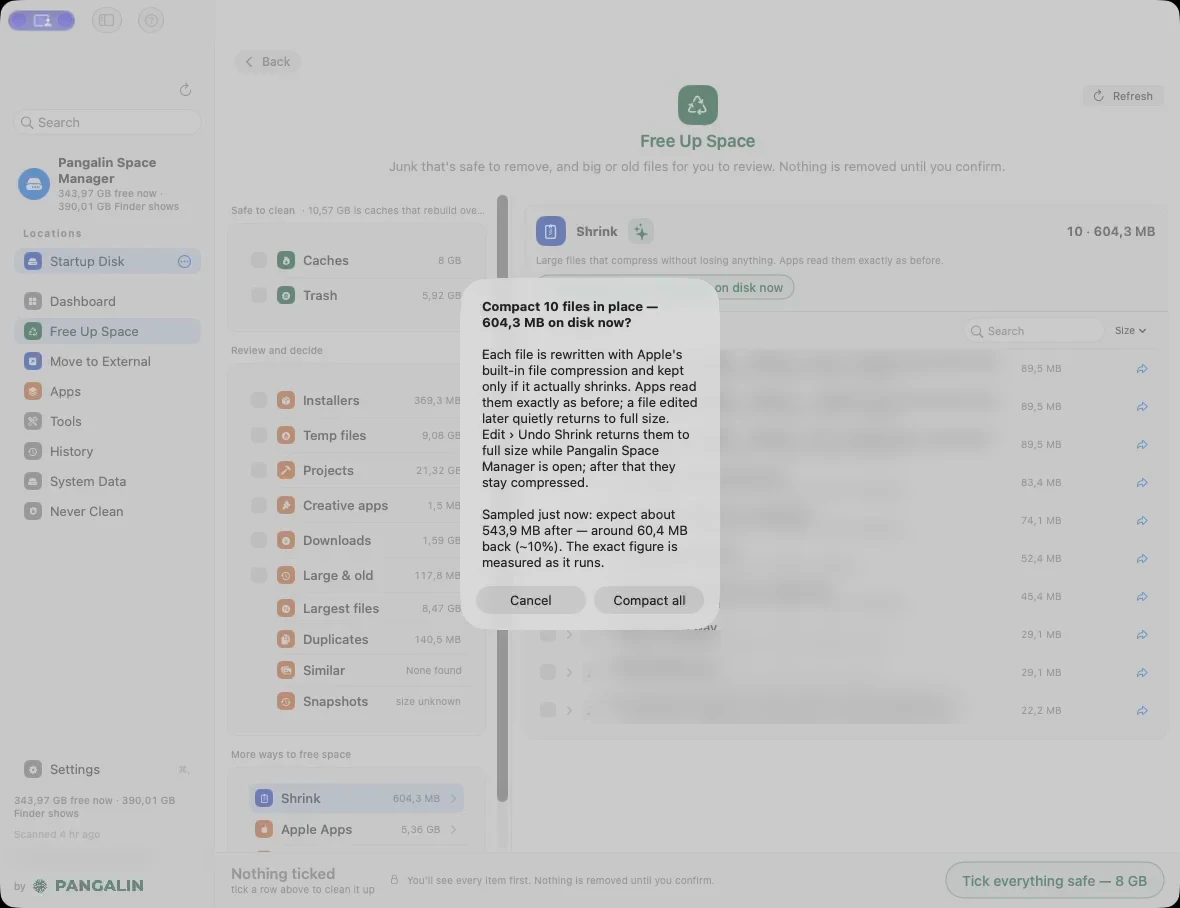Click the Shrink panel header icon

click(551, 231)
